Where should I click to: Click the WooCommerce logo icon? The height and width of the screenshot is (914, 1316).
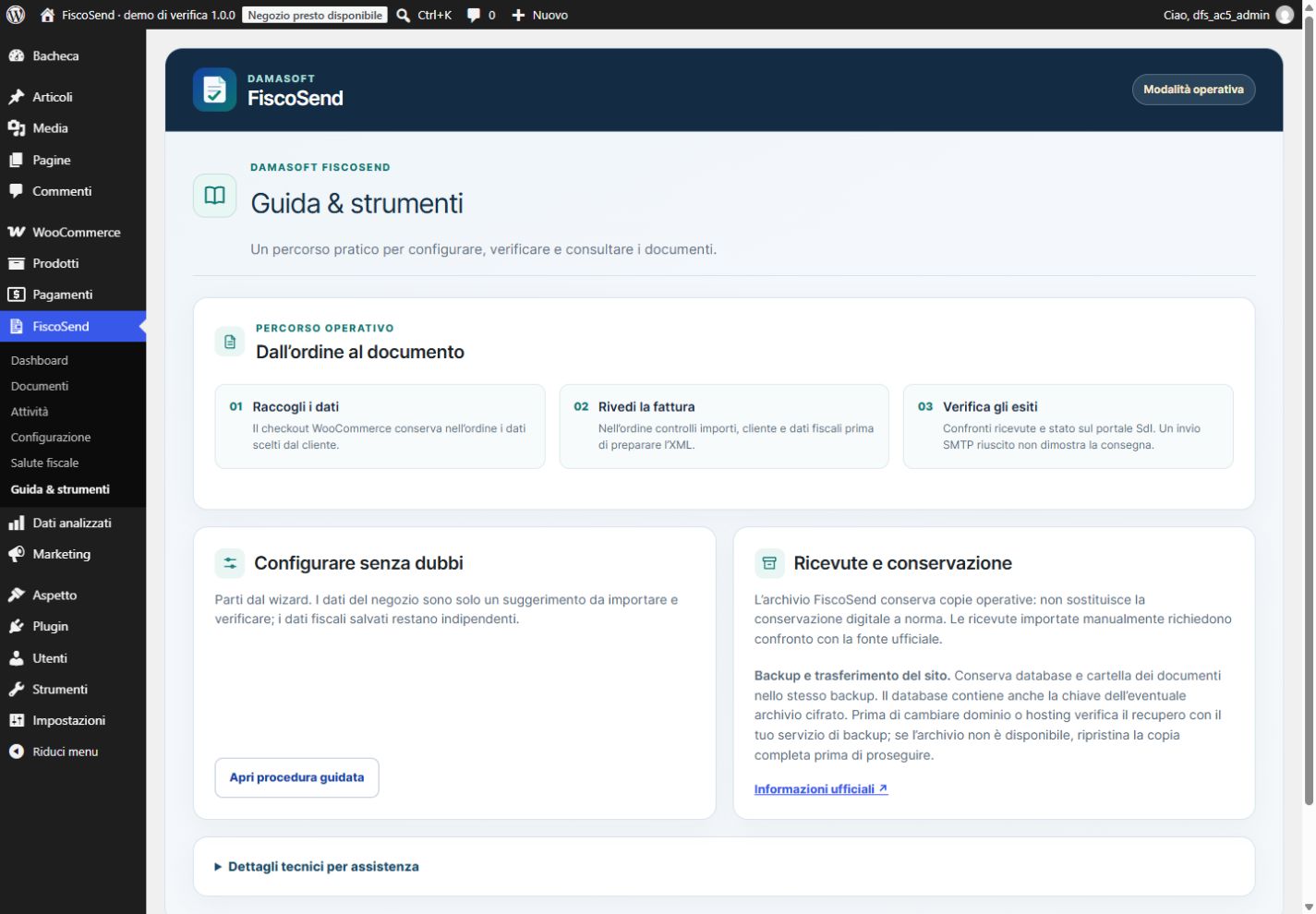point(17,232)
